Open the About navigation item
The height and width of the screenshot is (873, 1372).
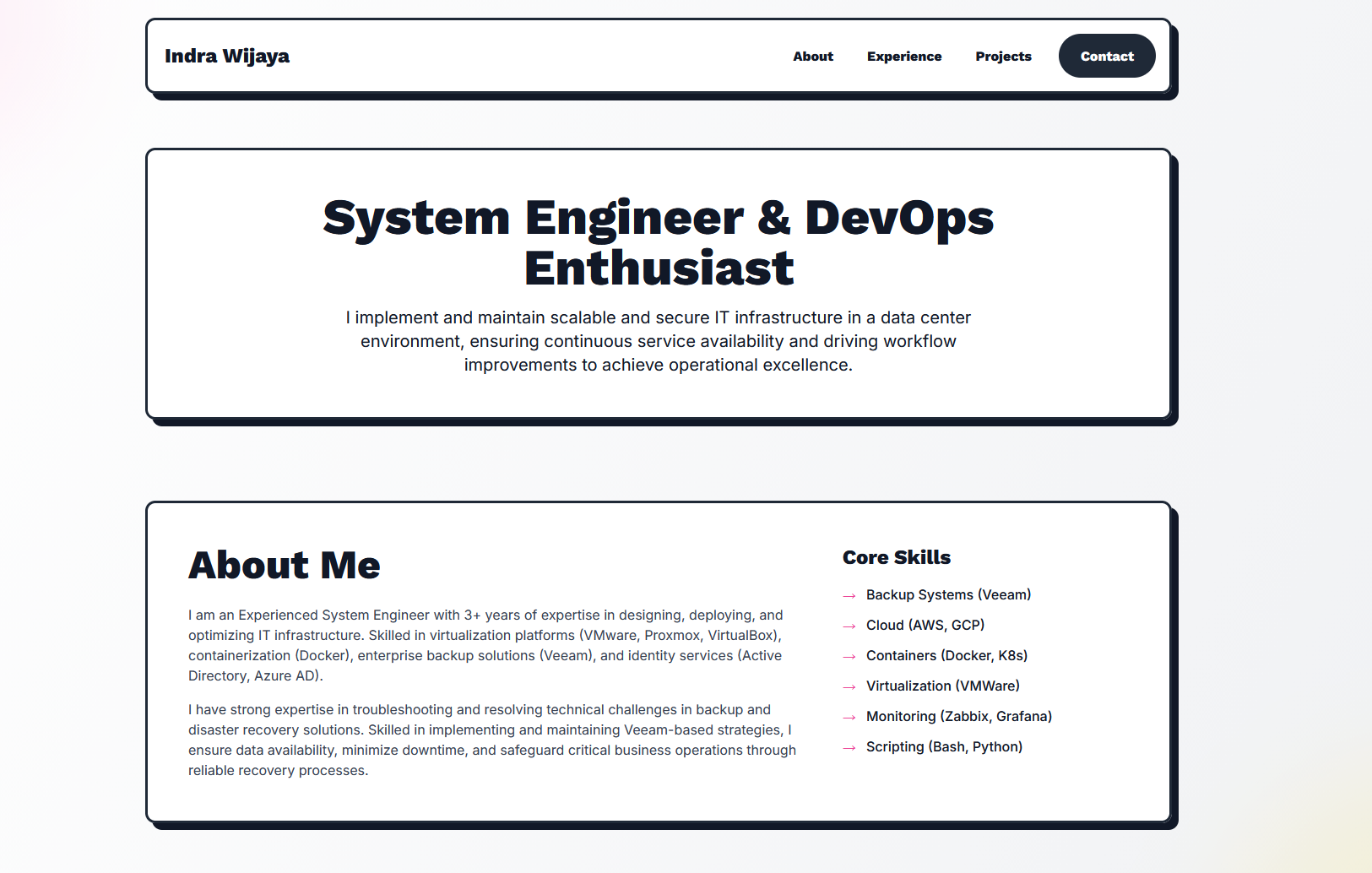coord(812,57)
